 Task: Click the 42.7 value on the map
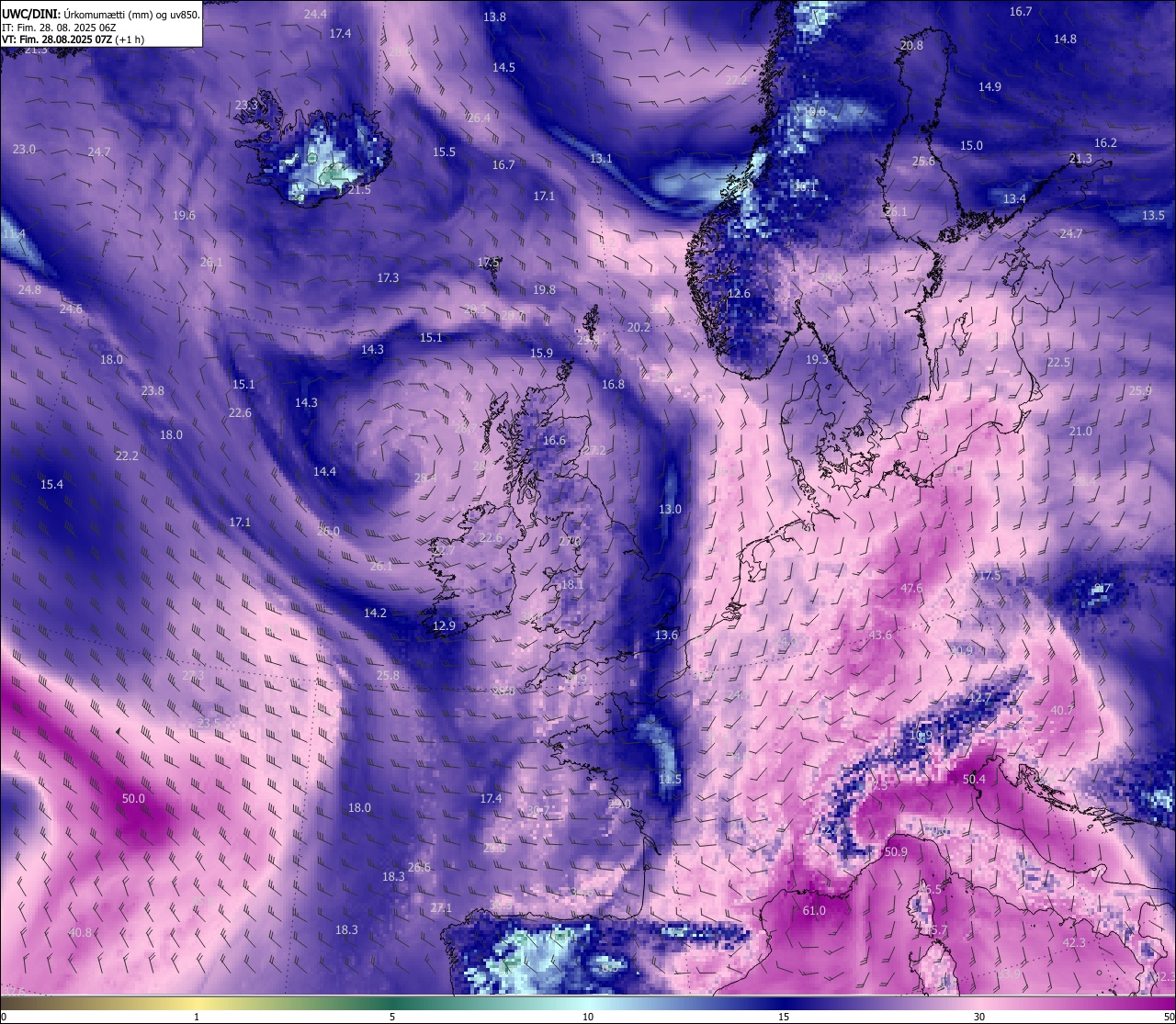980,698
